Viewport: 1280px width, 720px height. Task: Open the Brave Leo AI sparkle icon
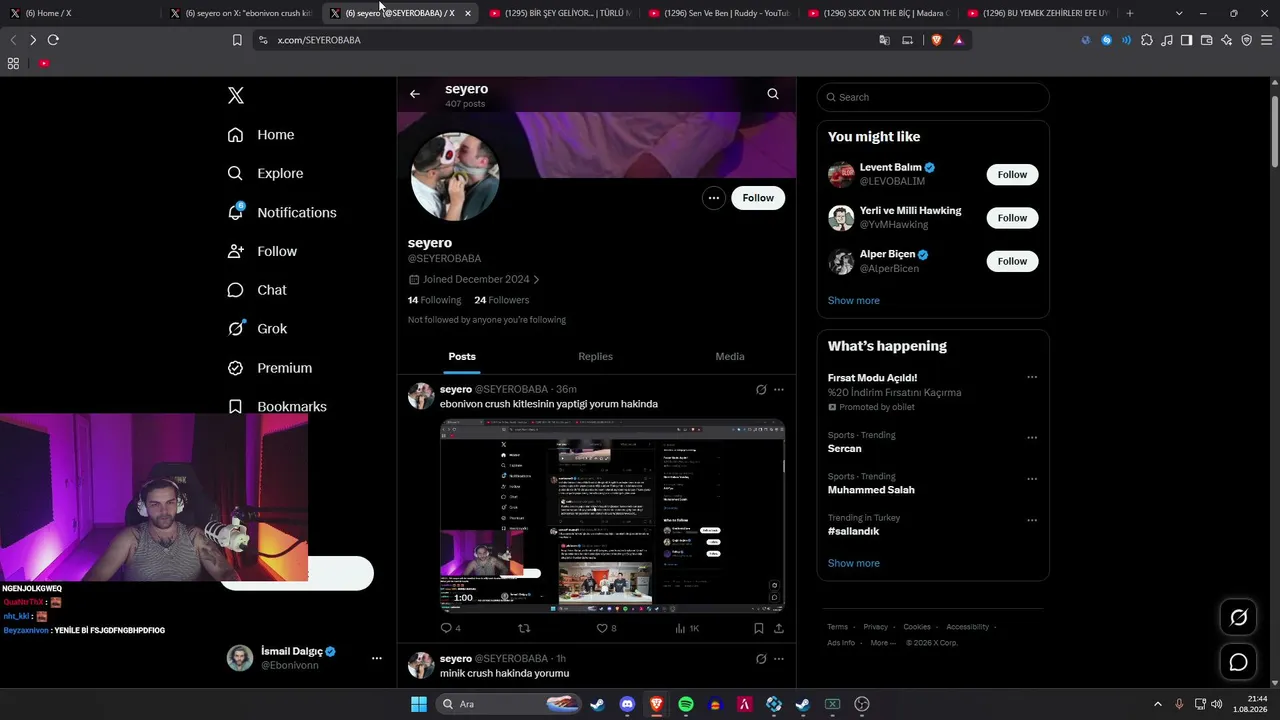1227,40
